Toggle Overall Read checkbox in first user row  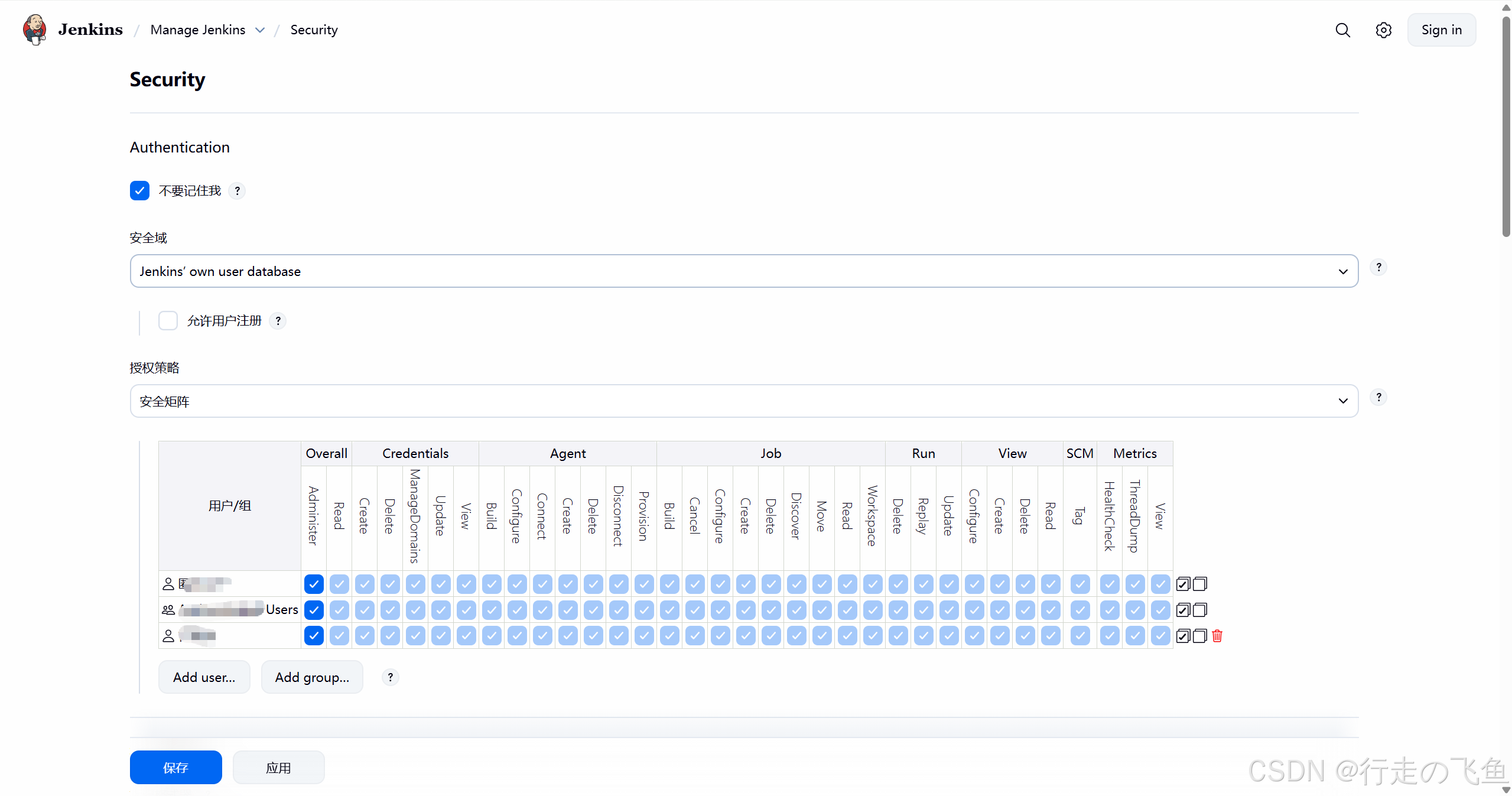[x=339, y=584]
